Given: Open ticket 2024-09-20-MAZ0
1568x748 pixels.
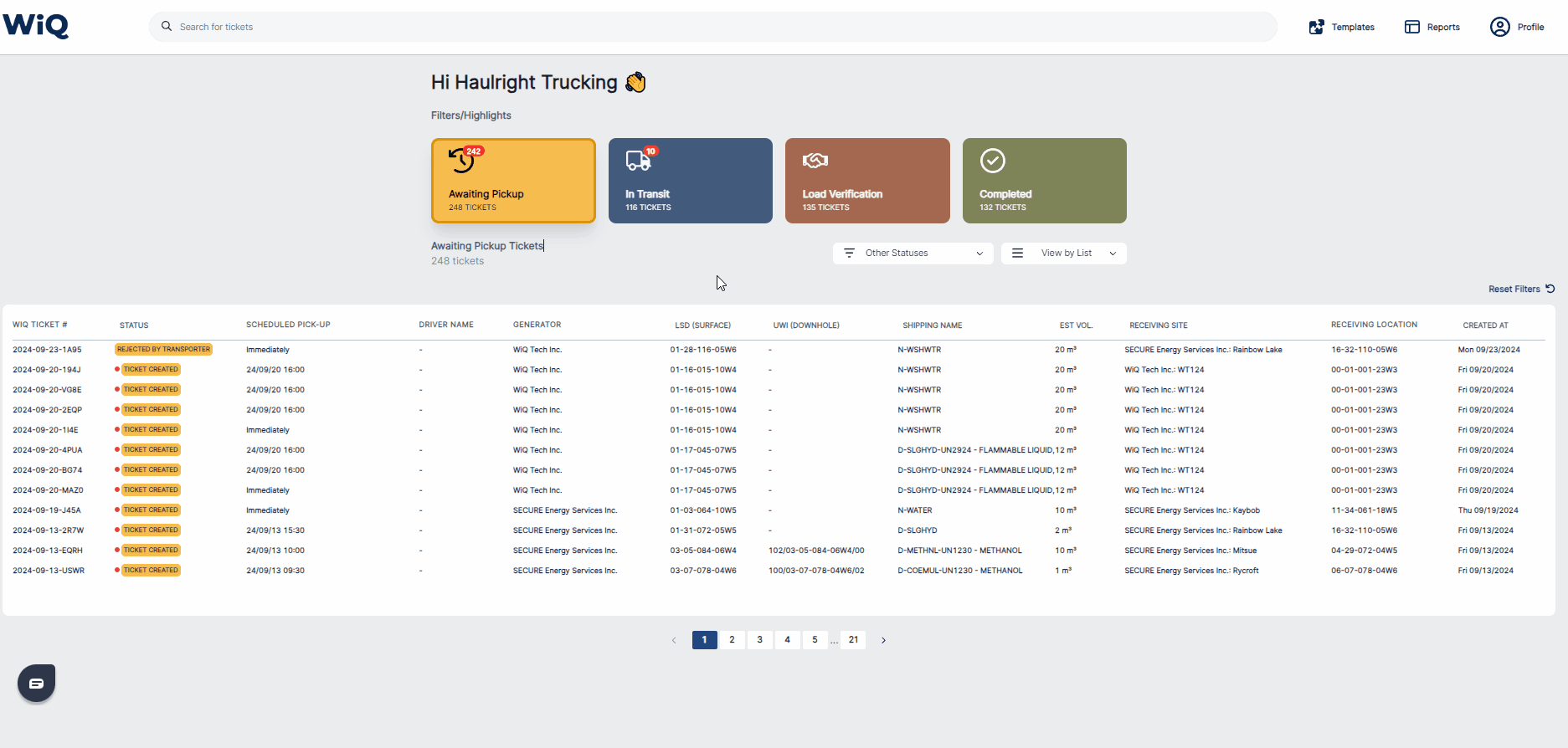Looking at the screenshot, I should tap(48, 490).
